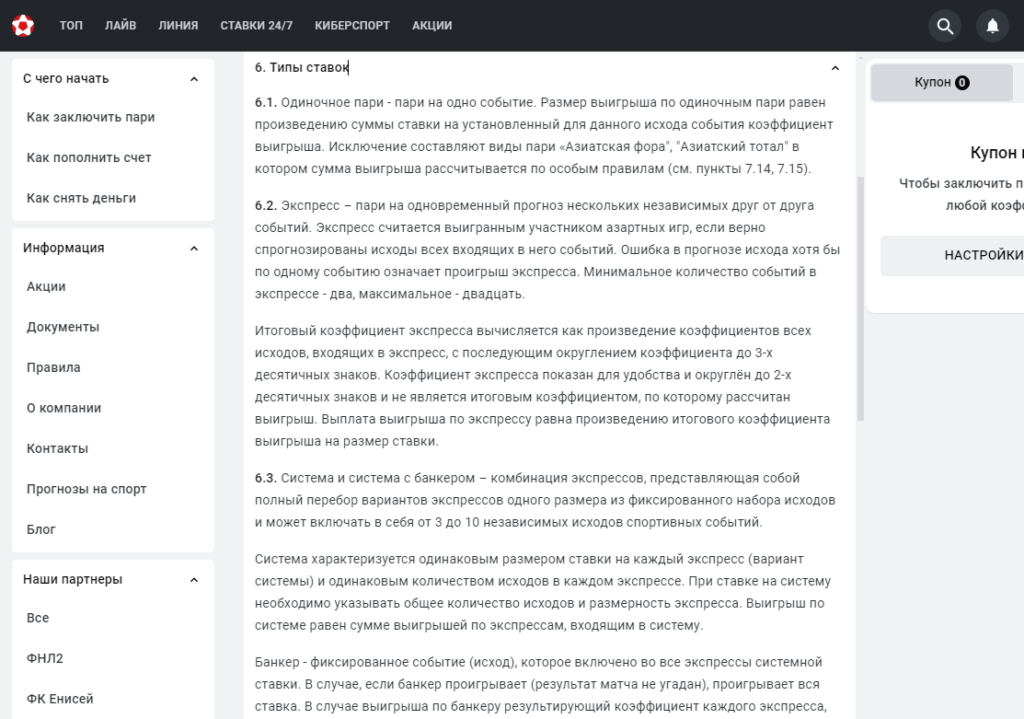The width and height of the screenshot is (1024, 719).
Task: Click the paragraph numbered 6.2.
Action: 547,249
